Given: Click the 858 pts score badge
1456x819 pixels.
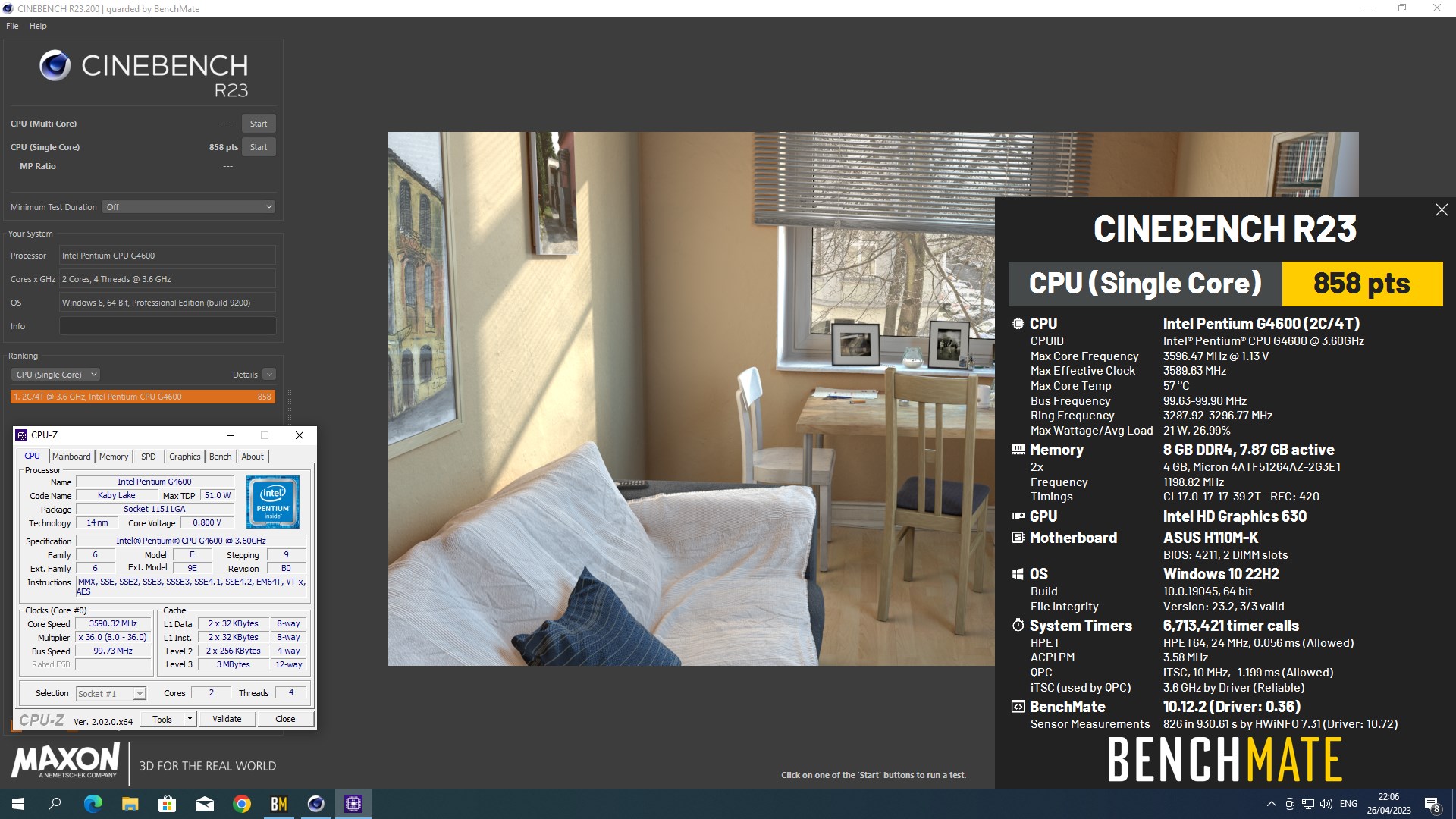Looking at the screenshot, I should pos(1362,284).
